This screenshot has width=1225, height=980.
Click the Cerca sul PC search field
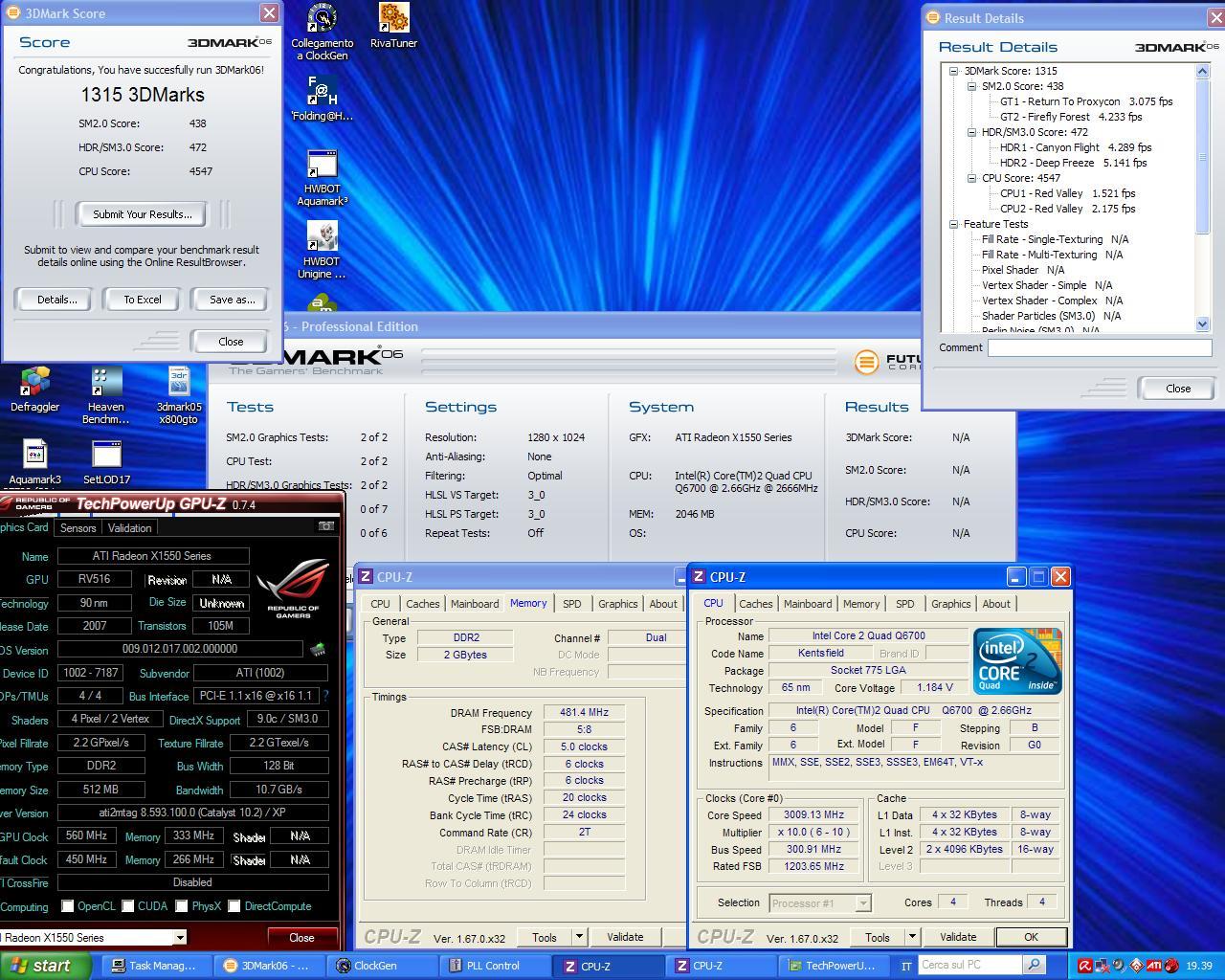pyautogui.click(x=969, y=966)
